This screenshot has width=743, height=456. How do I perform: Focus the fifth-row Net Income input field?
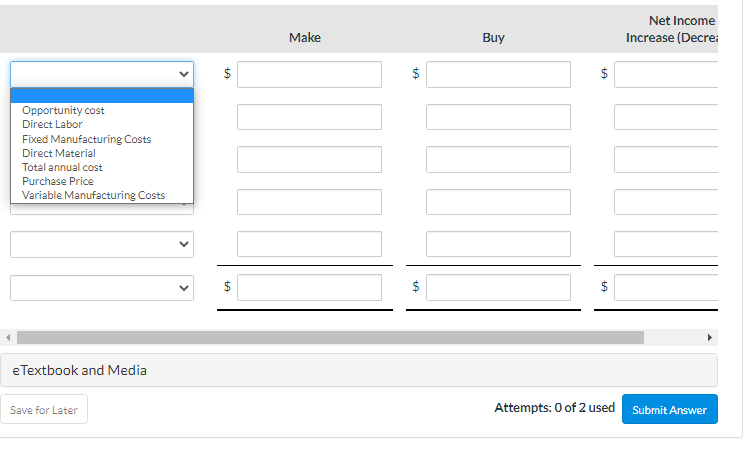coord(666,244)
